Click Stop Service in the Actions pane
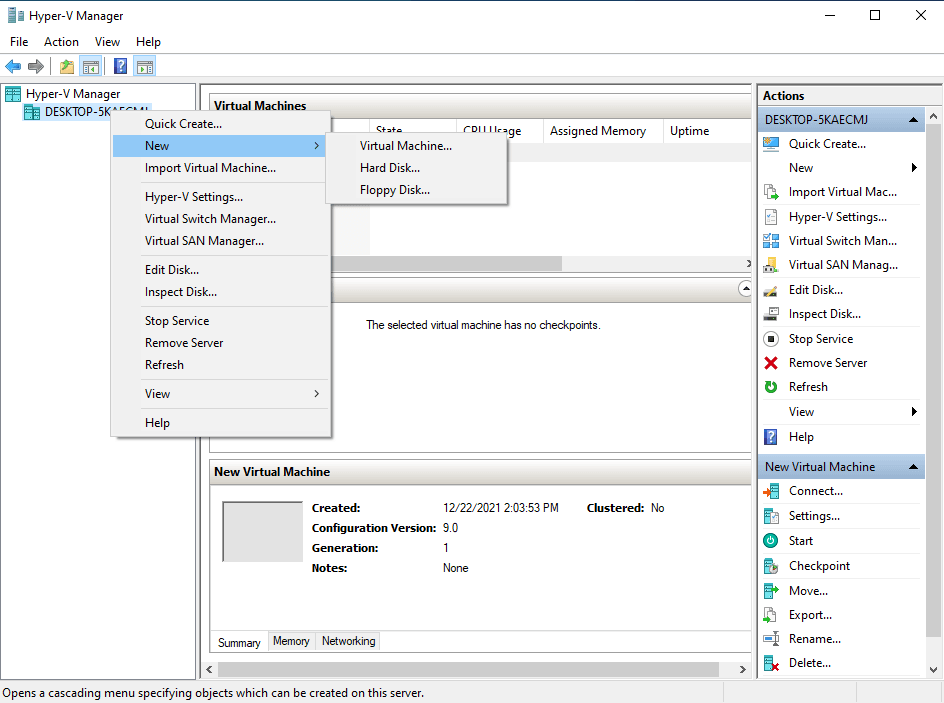The width and height of the screenshot is (944, 703). coord(821,339)
